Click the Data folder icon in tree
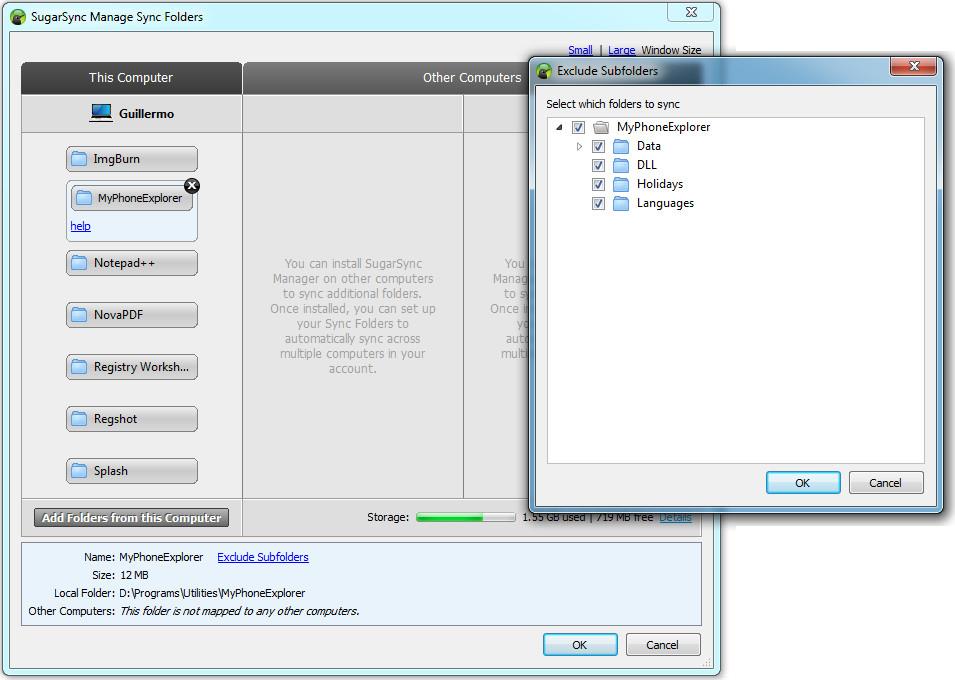Screen dimensions: 955x680 (x=621, y=146)
